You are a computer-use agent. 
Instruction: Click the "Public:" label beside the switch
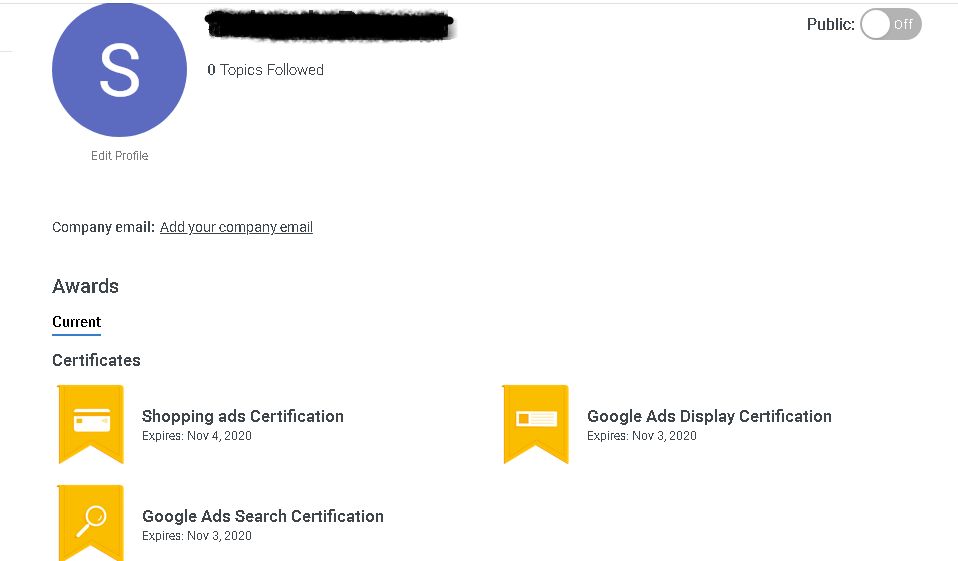[x=830, y=25]
